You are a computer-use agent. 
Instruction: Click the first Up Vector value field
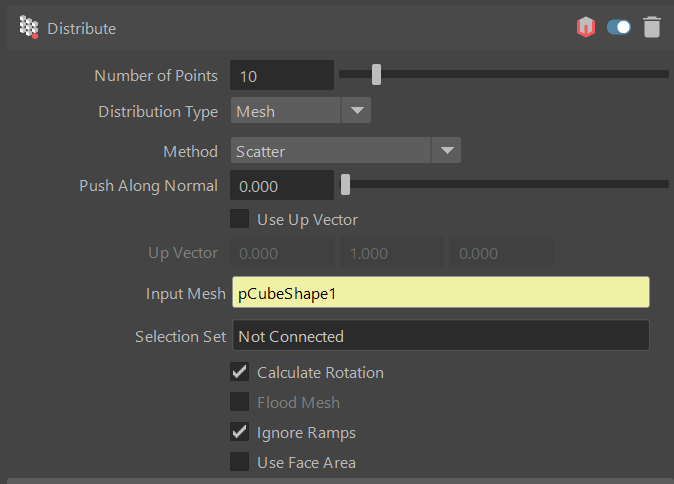tap(283, 253)
